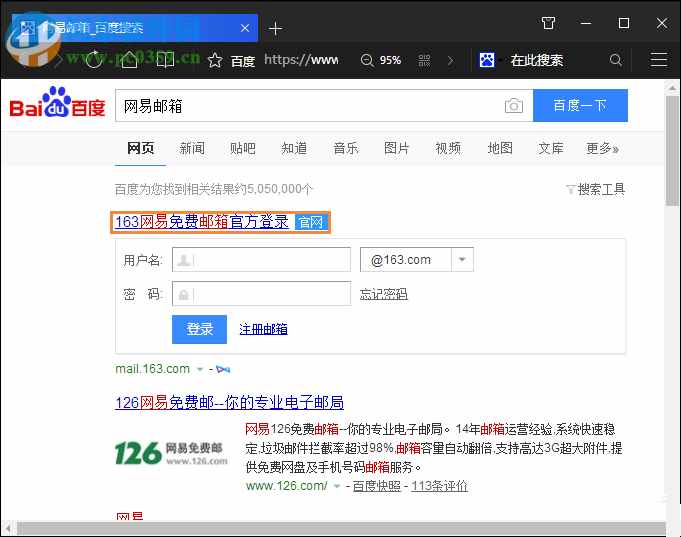
Task: Click the 密码 input field
Action: [x=261, y=293]
